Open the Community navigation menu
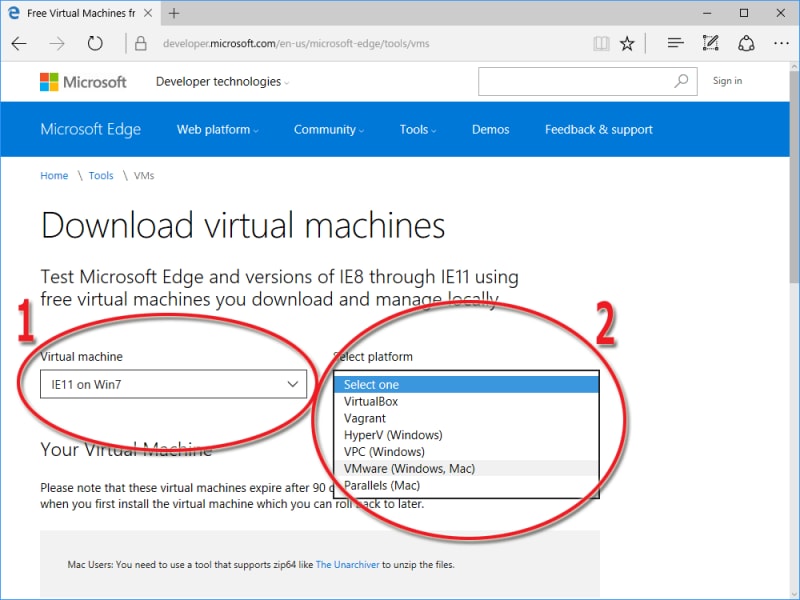Viewport: 800px width, 600px height. (328, 129)
